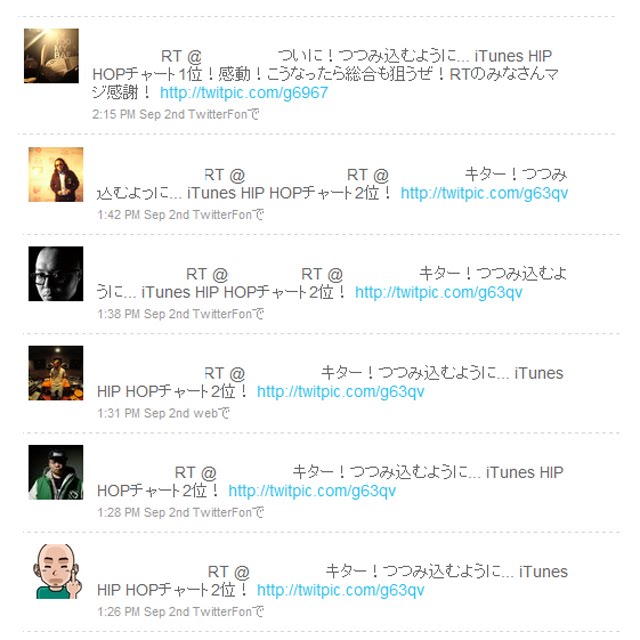Click the 1:31 PM Sep 2nd timestamp

point(143,413)
